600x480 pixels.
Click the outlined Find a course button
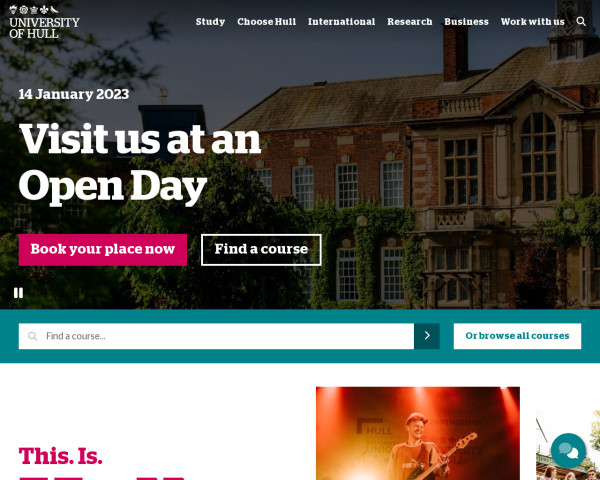click(x=261, y=250)
